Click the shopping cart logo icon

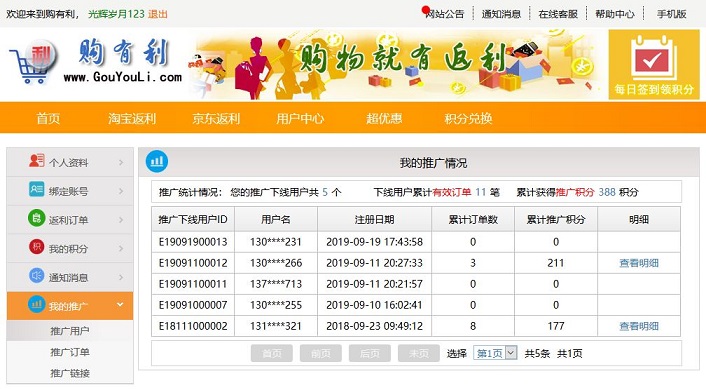click(33, 62)
